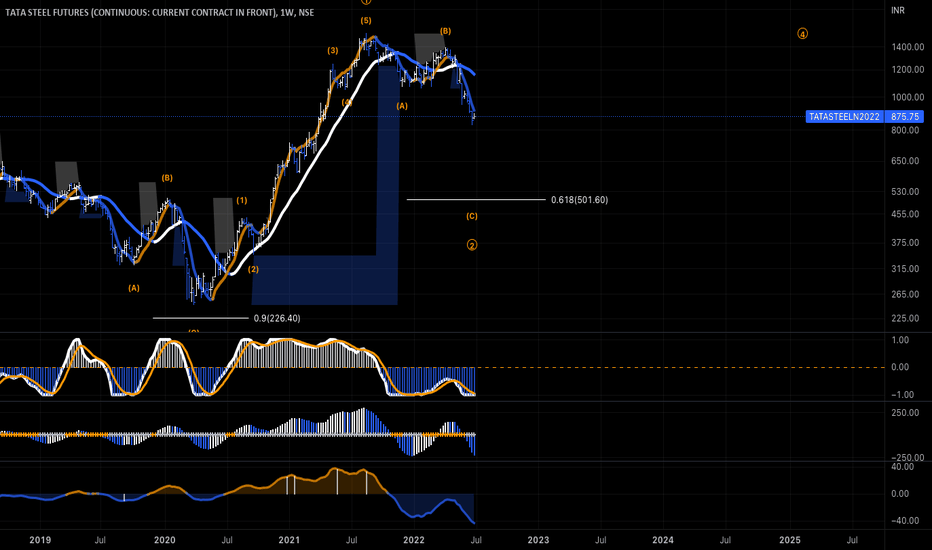Click the 1.00 oscillator scale value
The height and width of the screenshot is (550, 932).
[x=900, y=340]
